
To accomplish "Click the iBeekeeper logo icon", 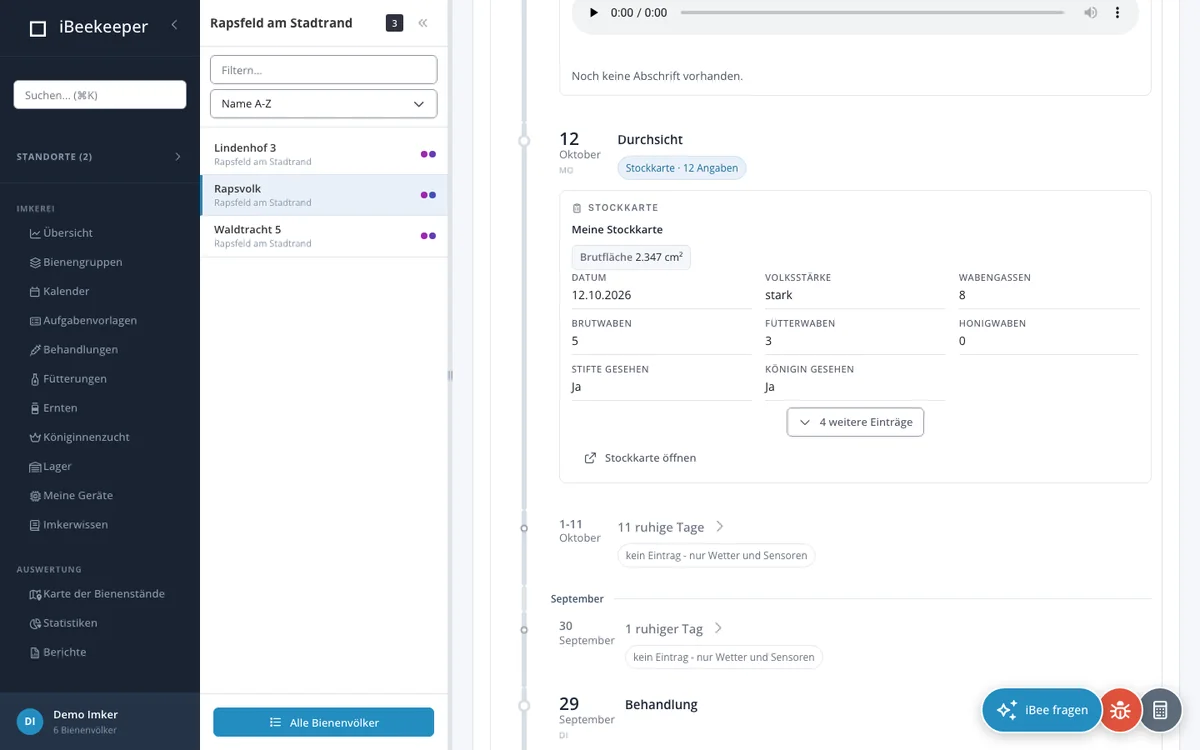I will click(38, 28).
